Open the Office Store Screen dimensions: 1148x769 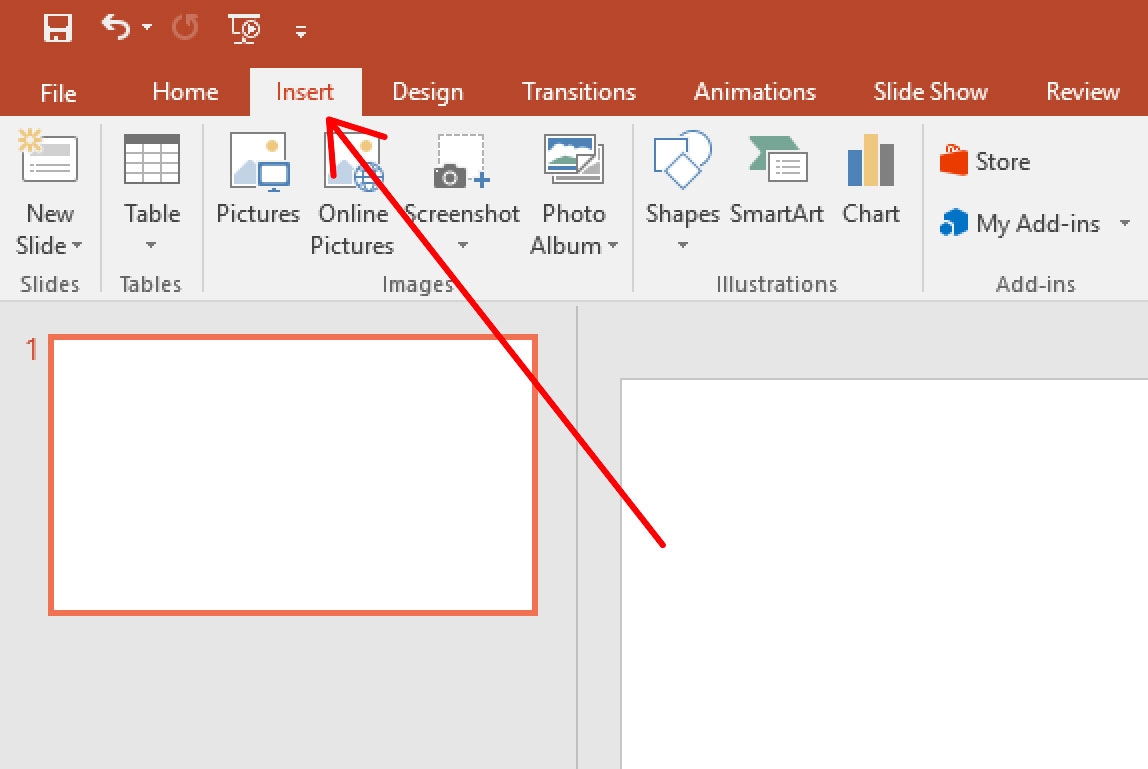pyautogui.click(x=1001, y=160)
